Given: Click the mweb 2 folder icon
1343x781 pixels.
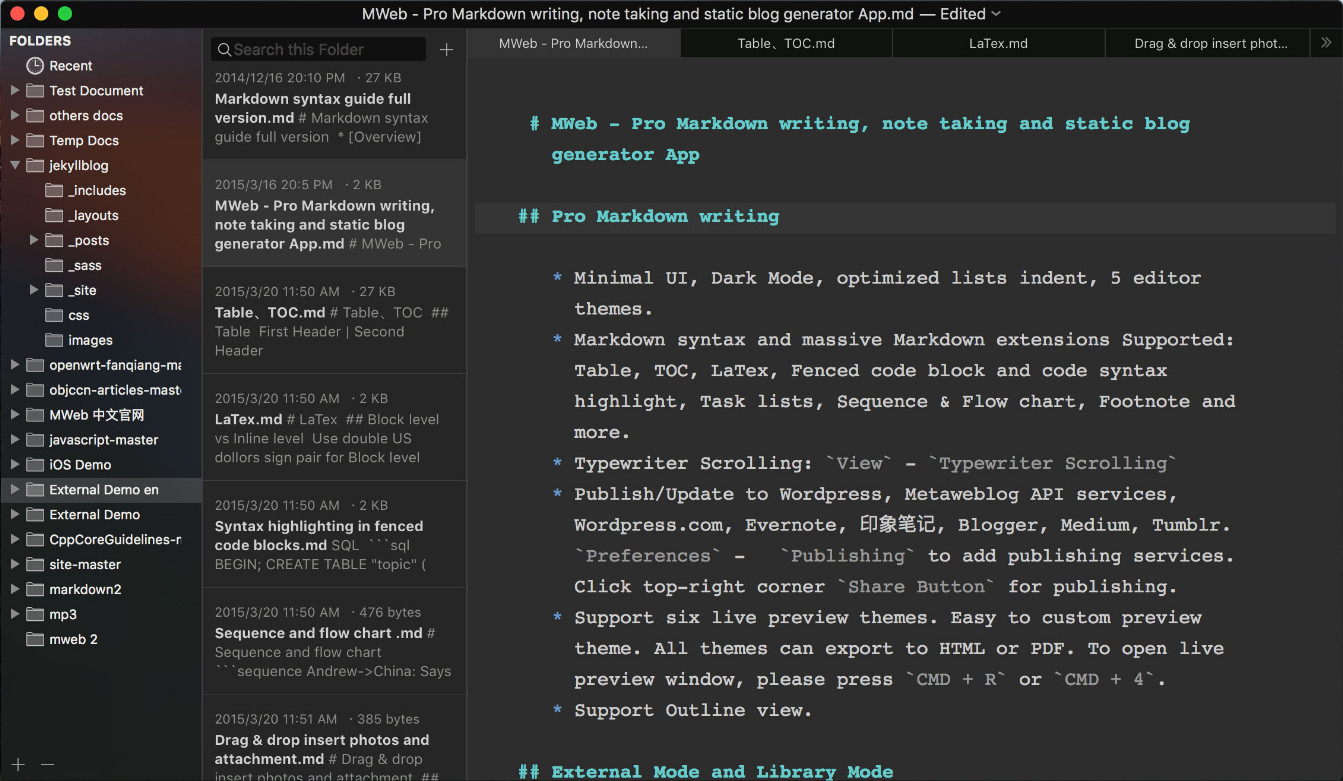Looking at the screenshot, I should (x=35, y=640).
